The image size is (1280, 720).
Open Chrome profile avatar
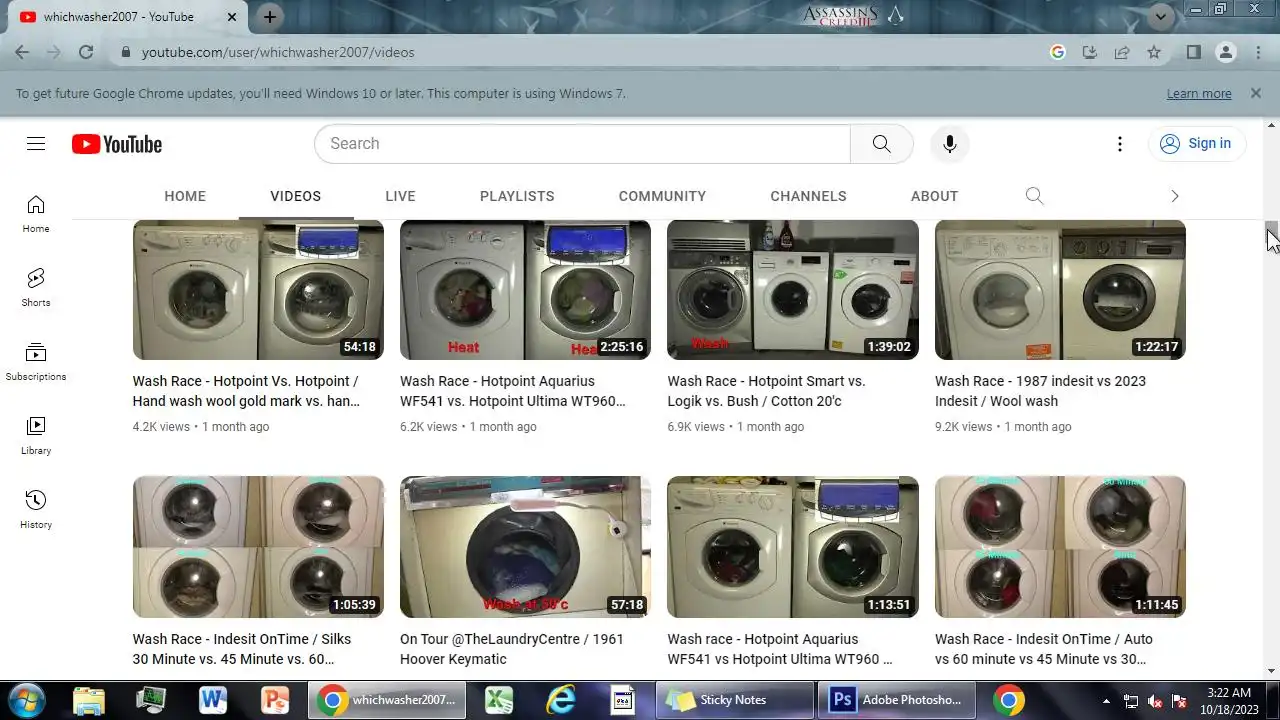coord(1226,52)
